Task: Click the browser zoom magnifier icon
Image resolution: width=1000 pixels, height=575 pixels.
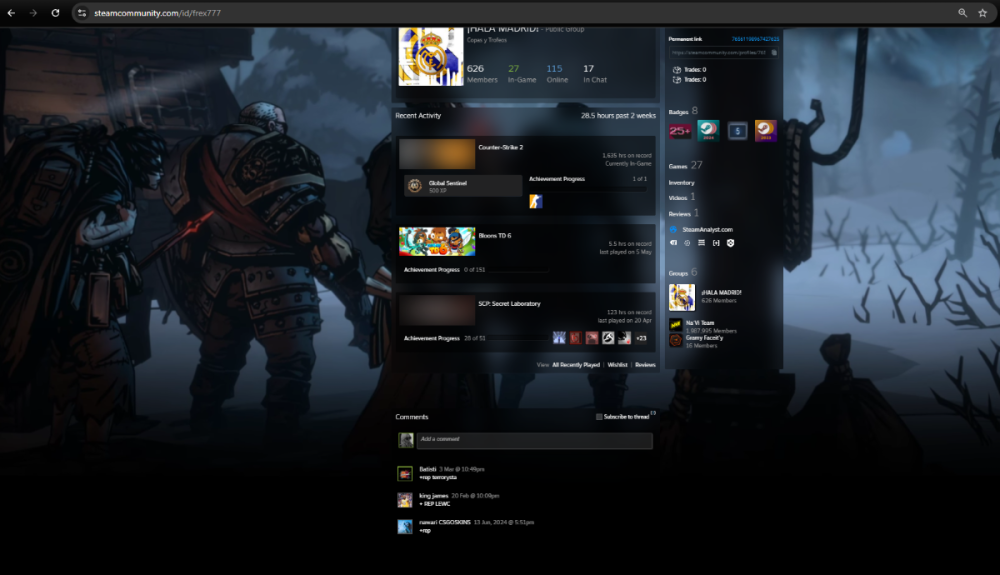Action: [x=962, y=13]
